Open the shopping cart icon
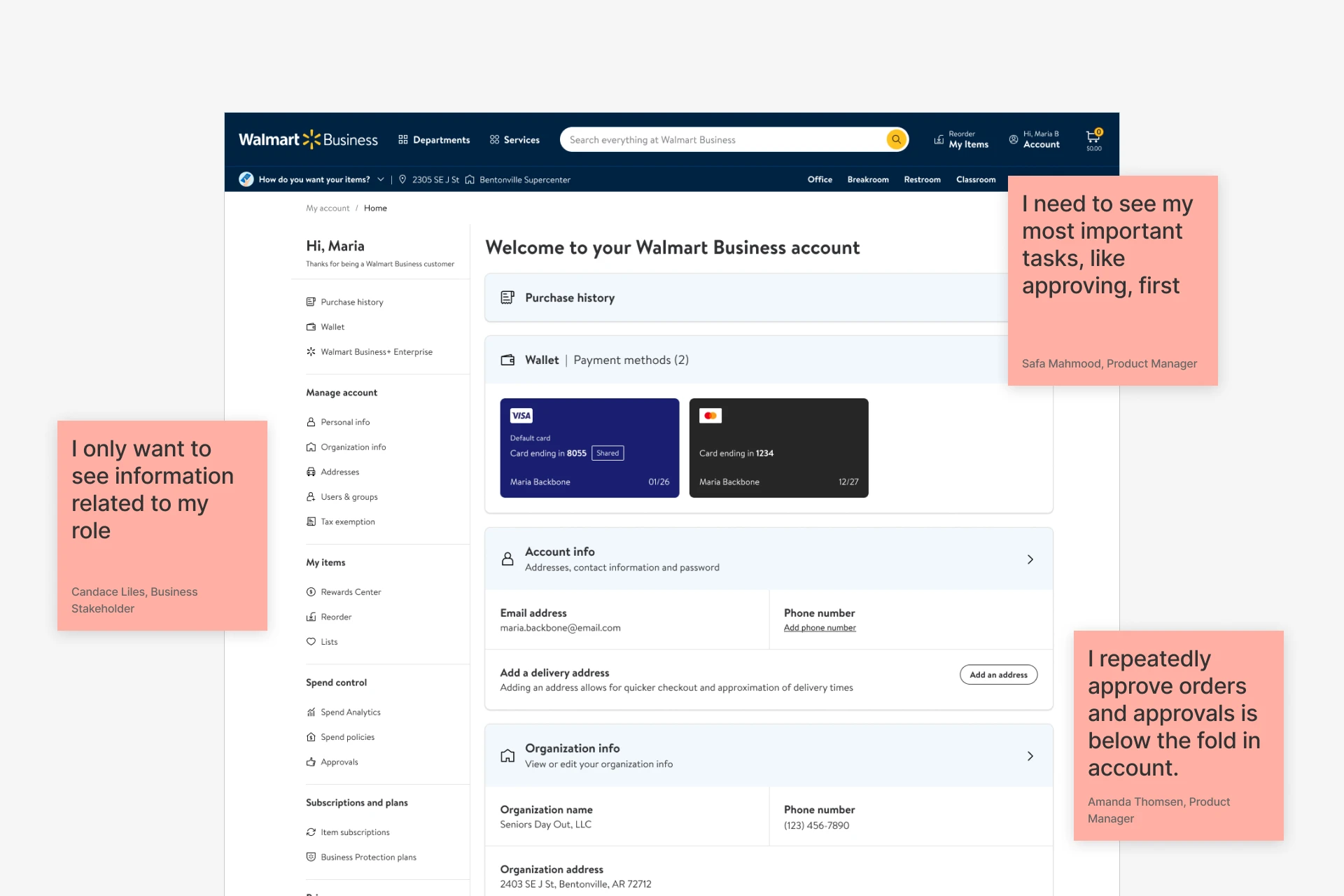 tap(1093, 138)
